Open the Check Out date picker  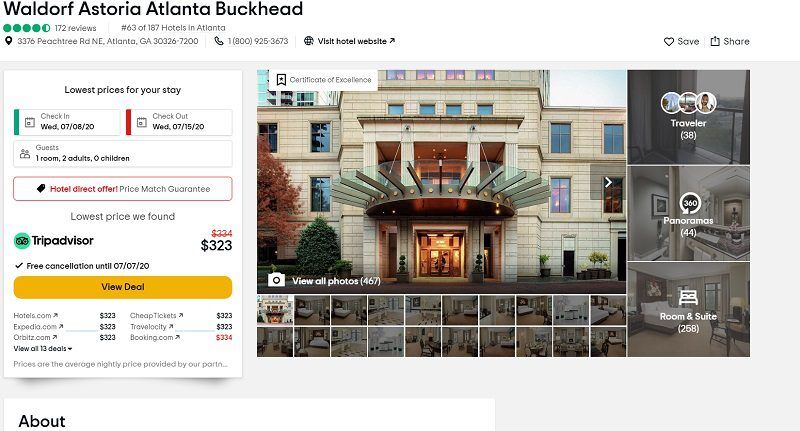pyautogui.click(x=179, y=122)
